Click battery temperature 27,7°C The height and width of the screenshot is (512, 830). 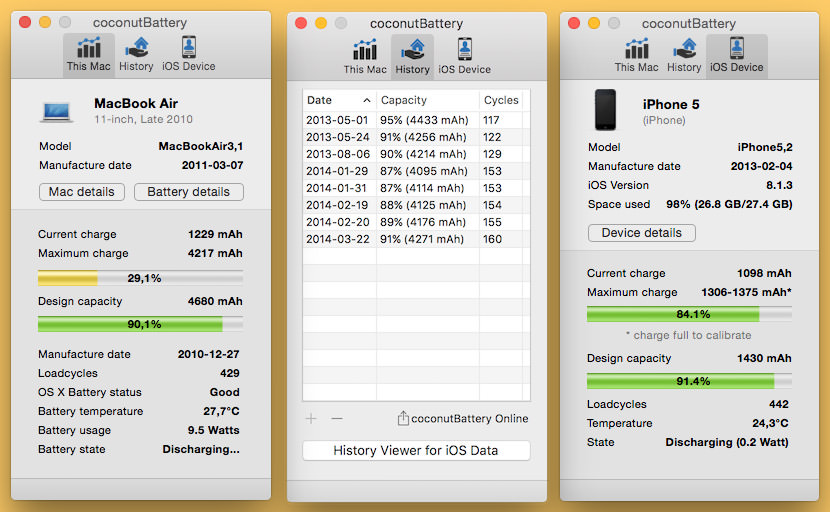point(221,411)
